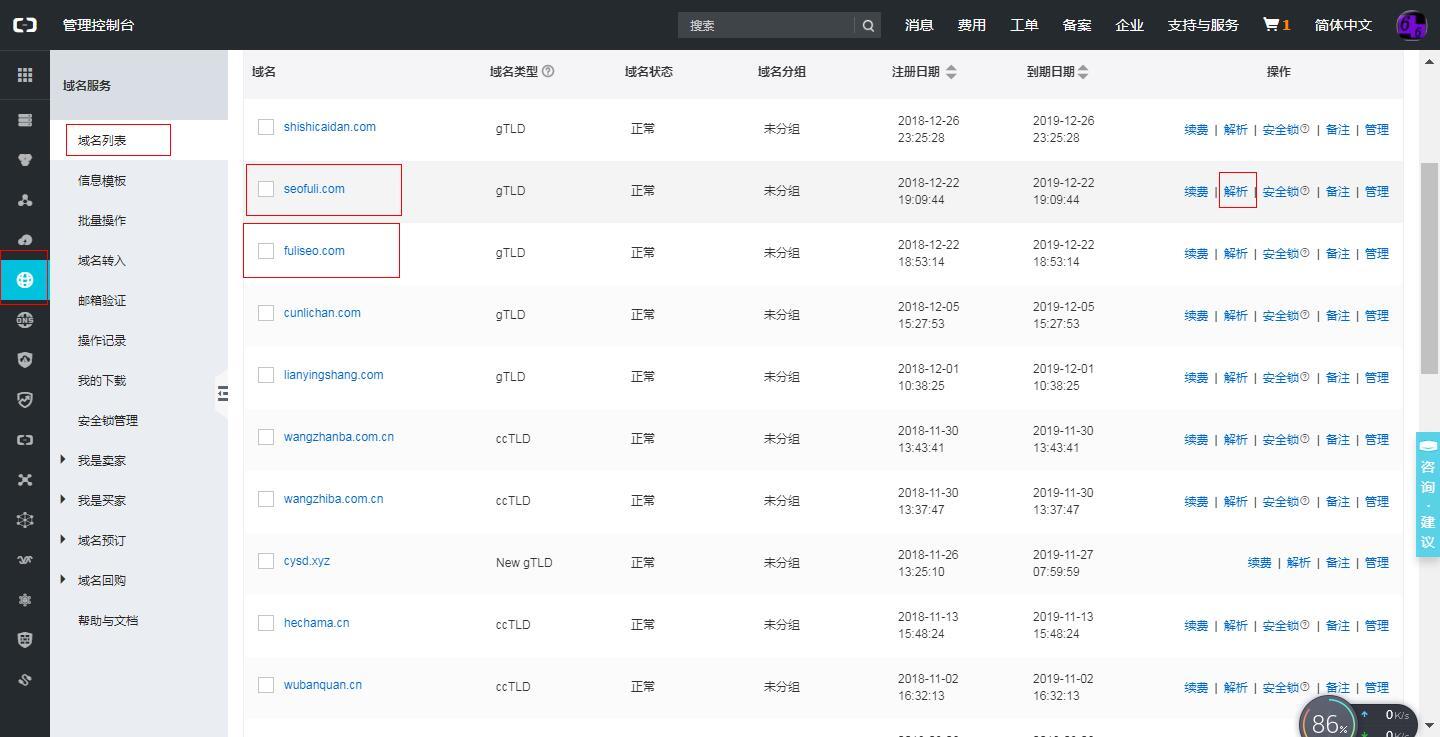Open the 域名转入 sidebar item
Screen dimensions: 1440x737
tap(102, 260)
